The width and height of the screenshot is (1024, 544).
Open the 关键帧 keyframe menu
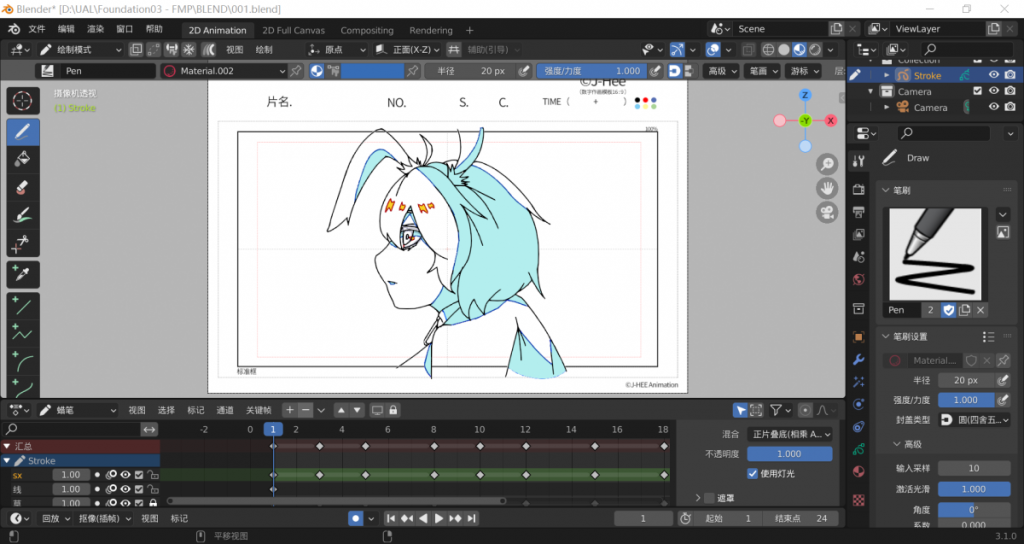click(258, 410)
